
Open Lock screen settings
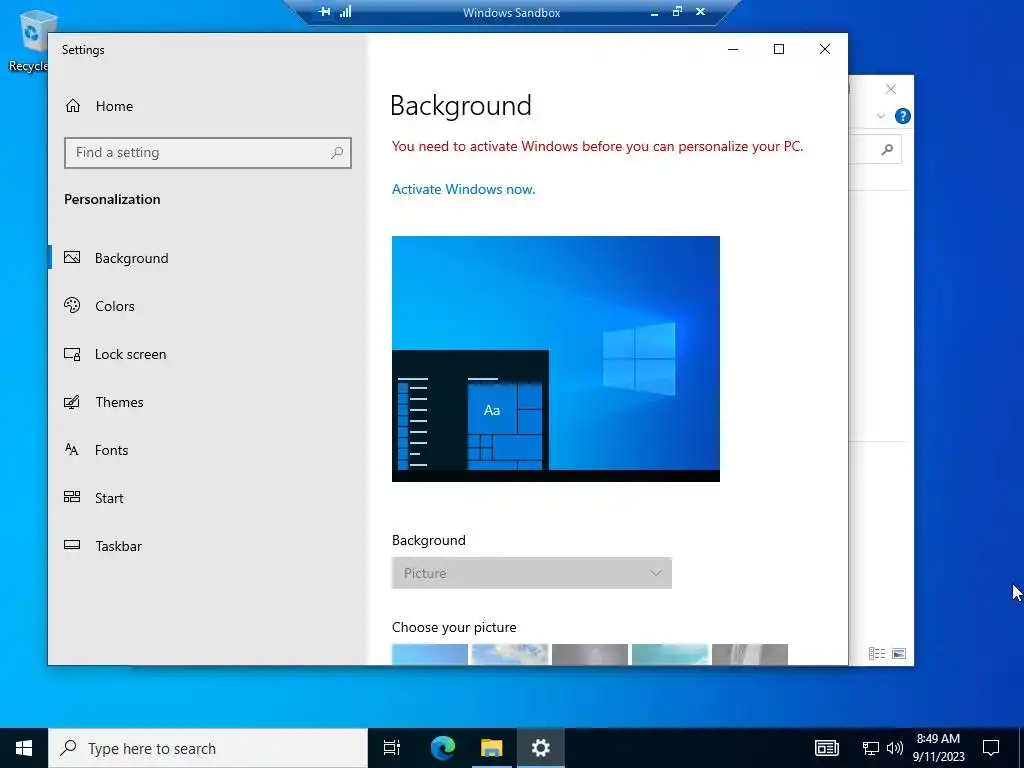[208, 354]
